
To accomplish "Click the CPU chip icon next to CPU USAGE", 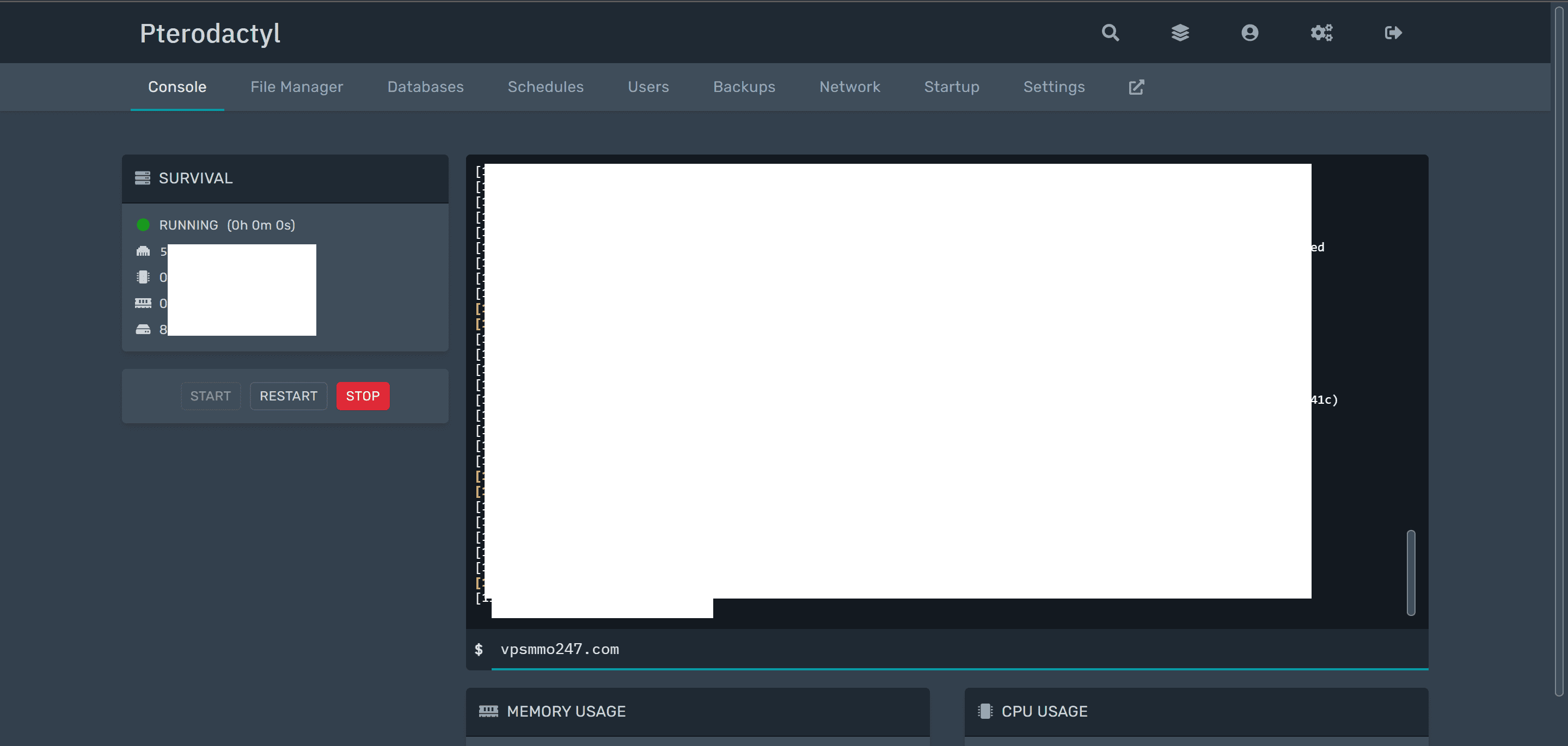I will pyautogui.click(x=985, y=711).
